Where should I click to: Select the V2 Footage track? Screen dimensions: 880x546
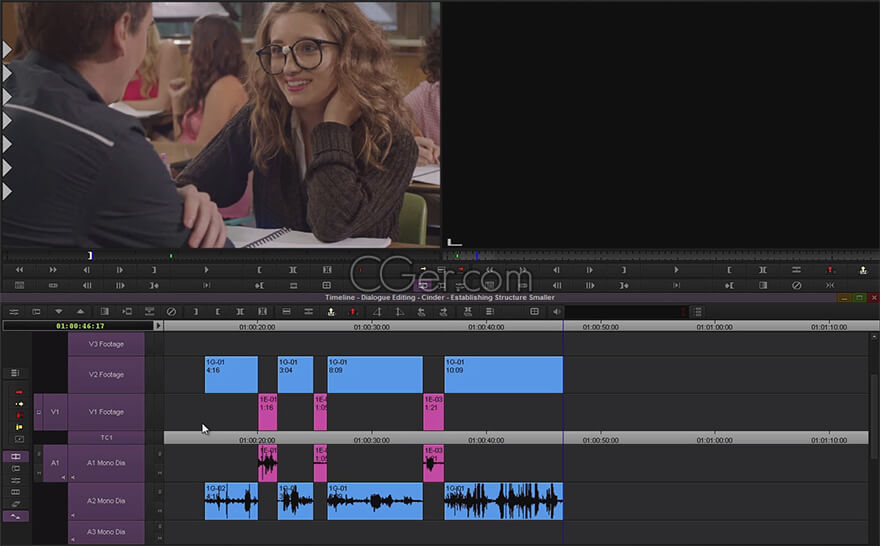106,375
